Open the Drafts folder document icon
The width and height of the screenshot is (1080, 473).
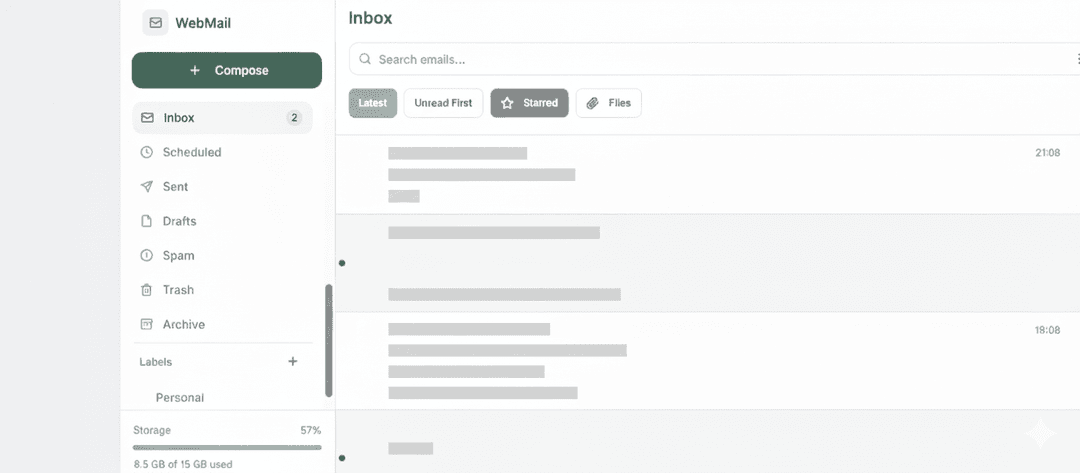[147, 221]
